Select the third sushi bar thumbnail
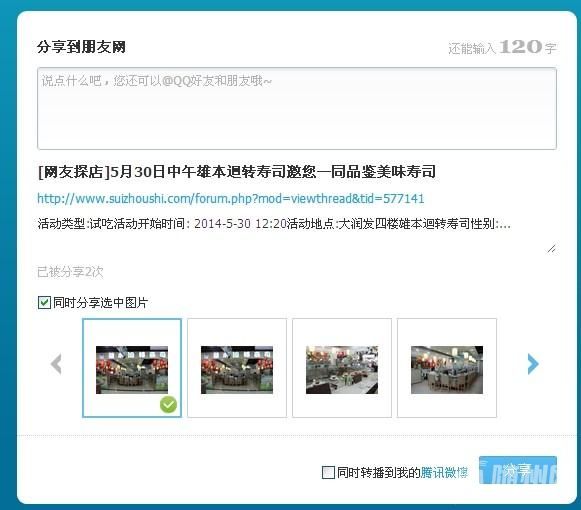Screen dimensions: 581x510 342,368
